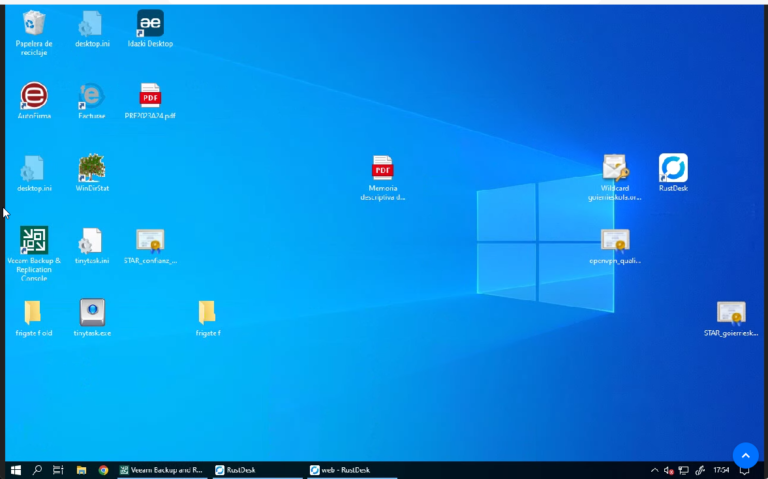Select the WinDirStat desktop shortcut
Image resolution: width=768 pixels, height=479 pixels.
pyautogui.click(x=91, y=168)
